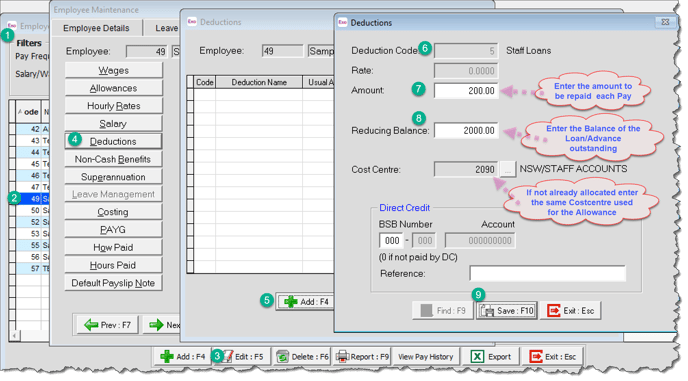This screenshot has height=381, width=688.
Task: Click the Reference text field
Action: (x=547, y=273)
